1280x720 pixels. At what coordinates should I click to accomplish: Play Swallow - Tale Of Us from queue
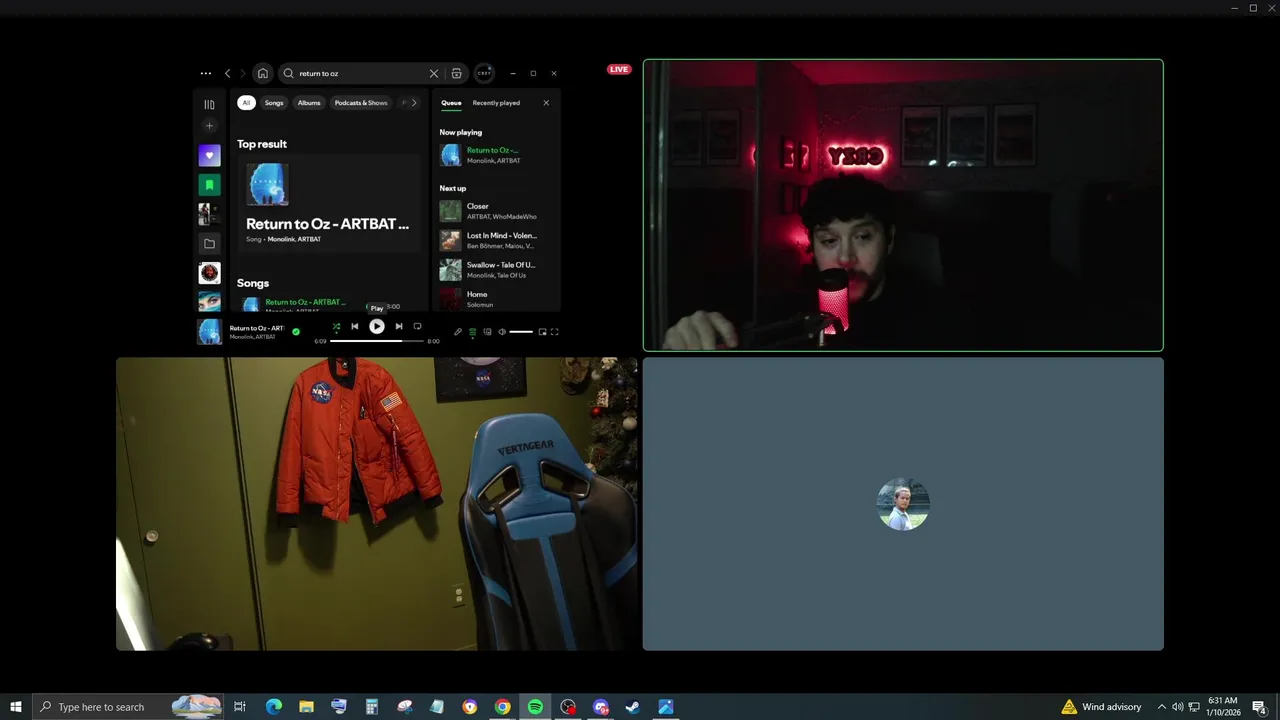point(497,270)
